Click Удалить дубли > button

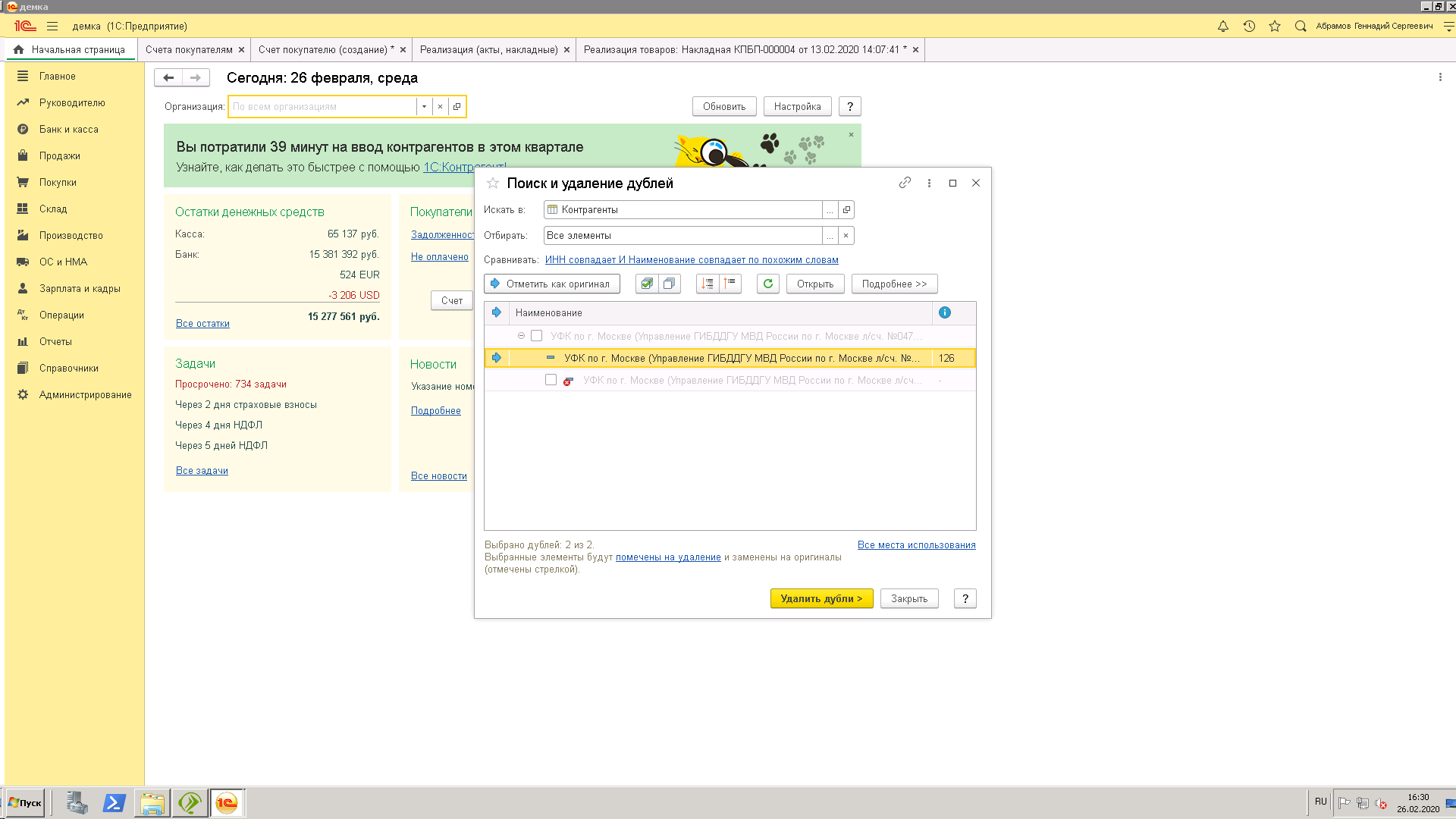coord(821,598)
